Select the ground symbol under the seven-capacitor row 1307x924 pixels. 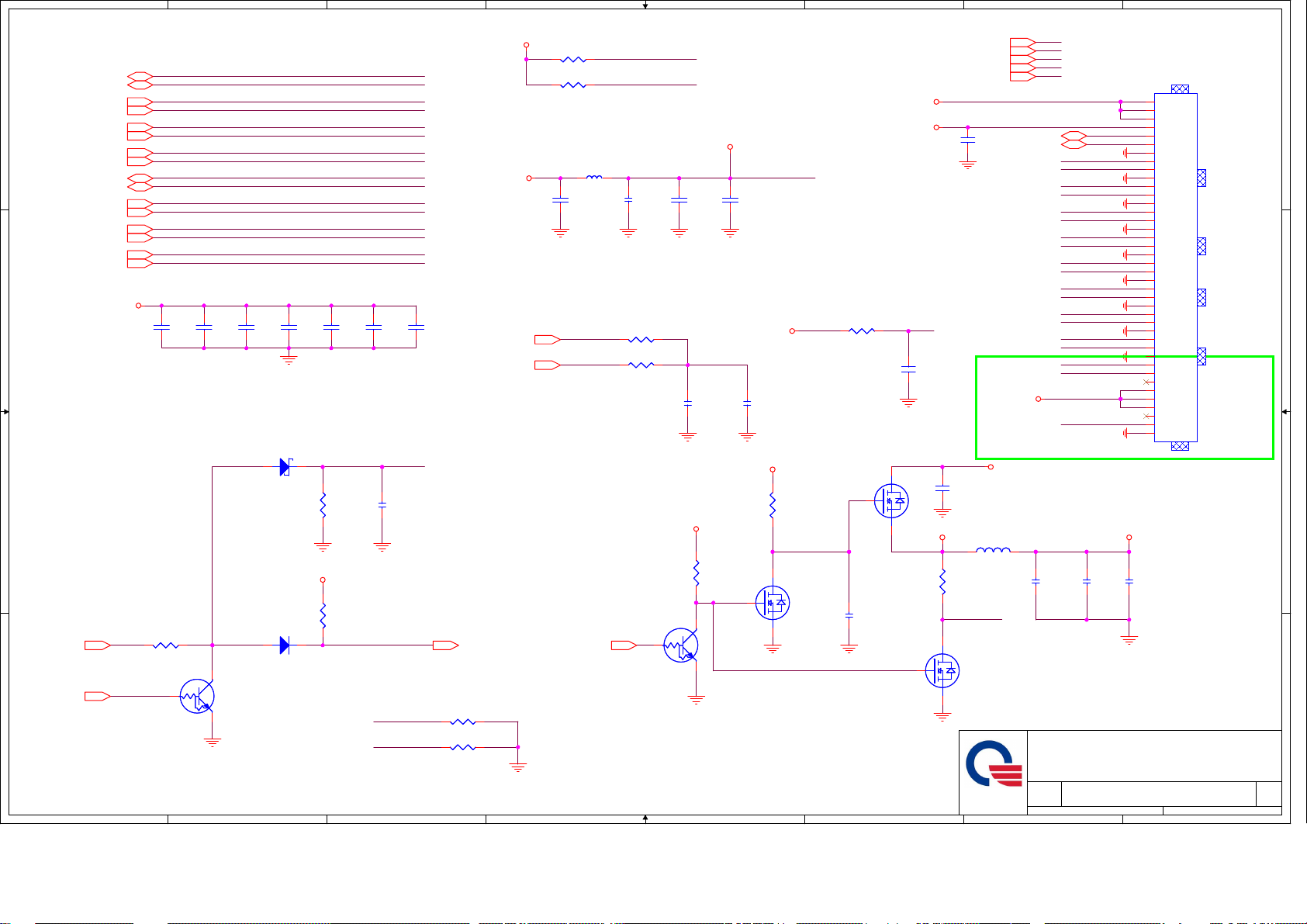click(289, 358)
